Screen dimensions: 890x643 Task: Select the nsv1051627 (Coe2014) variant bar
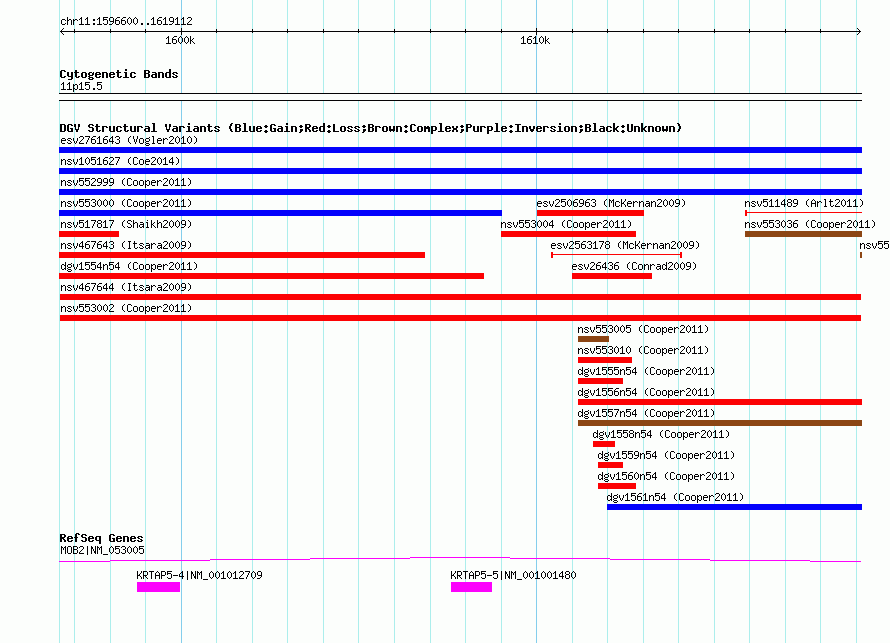tap(460, 171)
